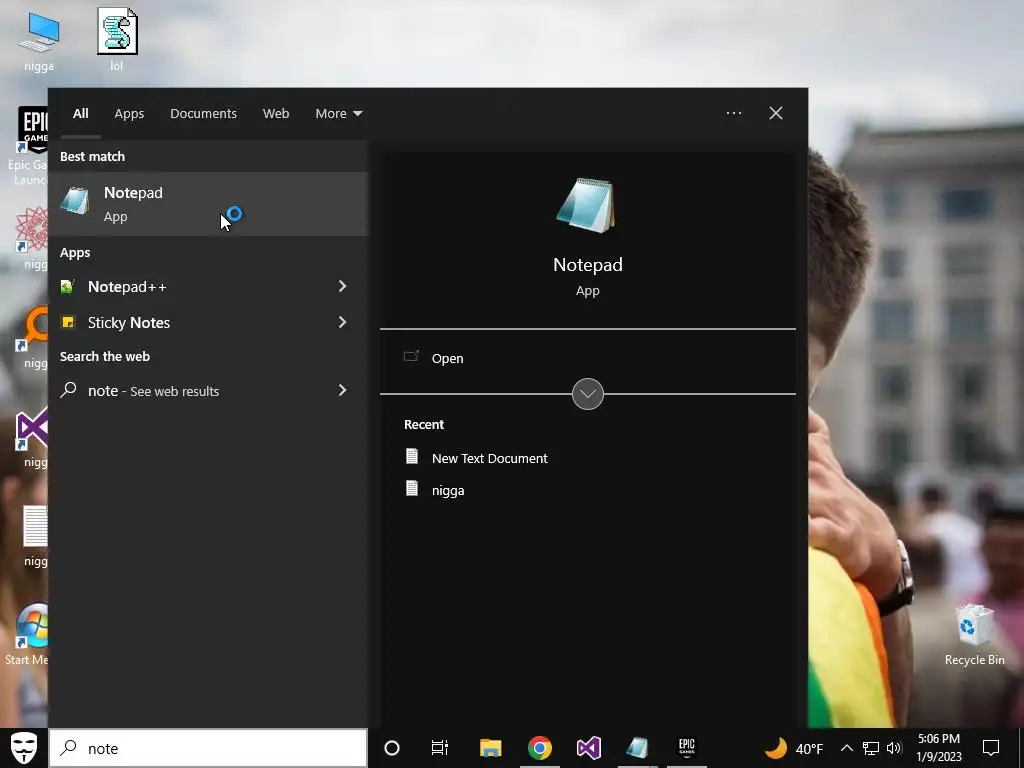Switch to the All search tab
This screenshot has height=768, width=1024.
click(x=80, y=114)
